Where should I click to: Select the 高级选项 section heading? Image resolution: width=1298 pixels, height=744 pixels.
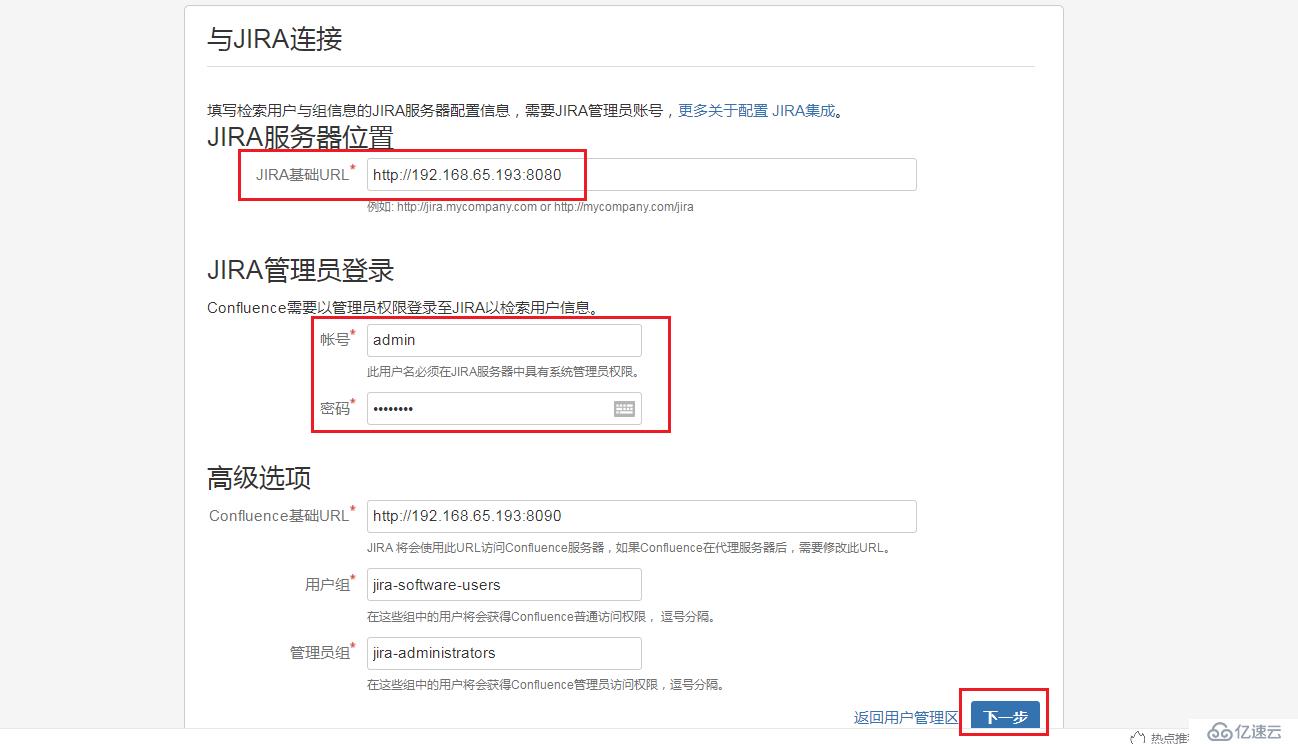(x=259, y=478)
